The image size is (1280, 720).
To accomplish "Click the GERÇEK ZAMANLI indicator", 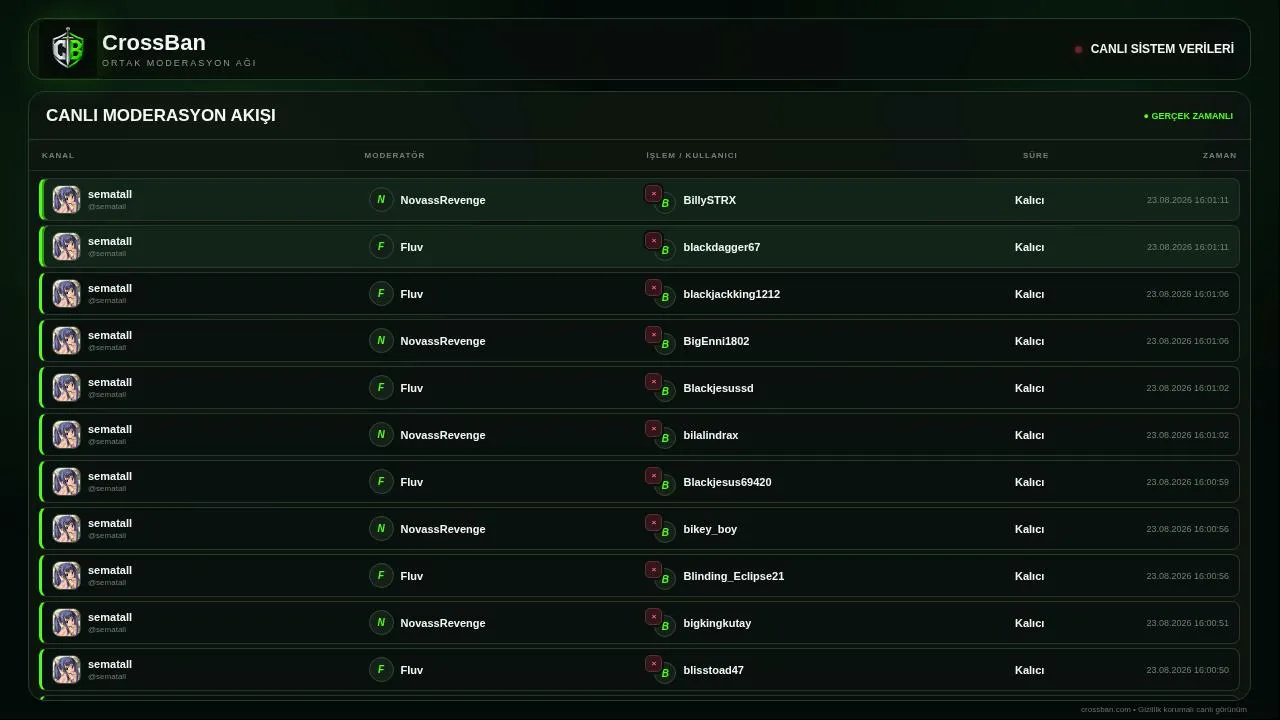I will point(1189,116).
